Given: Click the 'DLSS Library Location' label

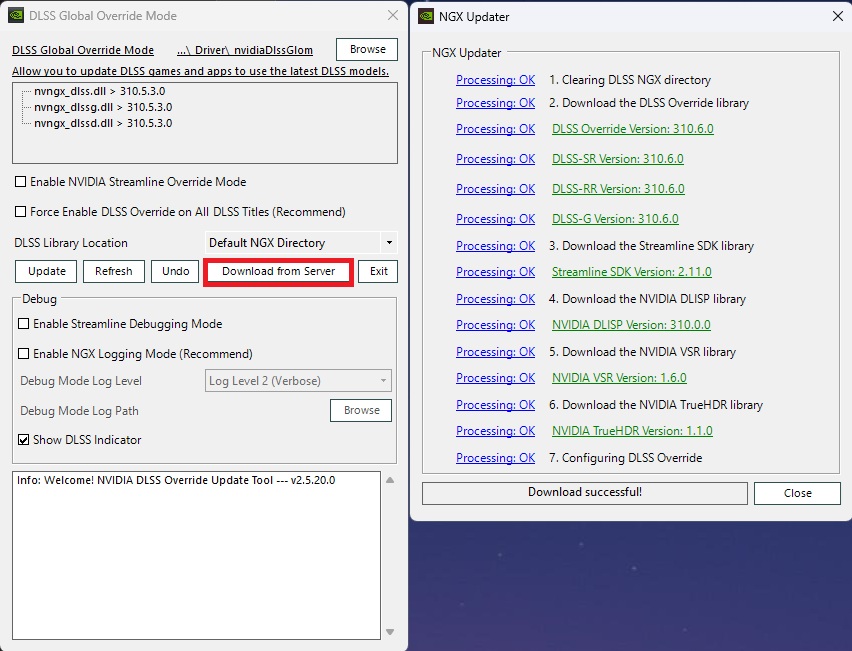Looking at the screenshot, I should tap(71, 243).
